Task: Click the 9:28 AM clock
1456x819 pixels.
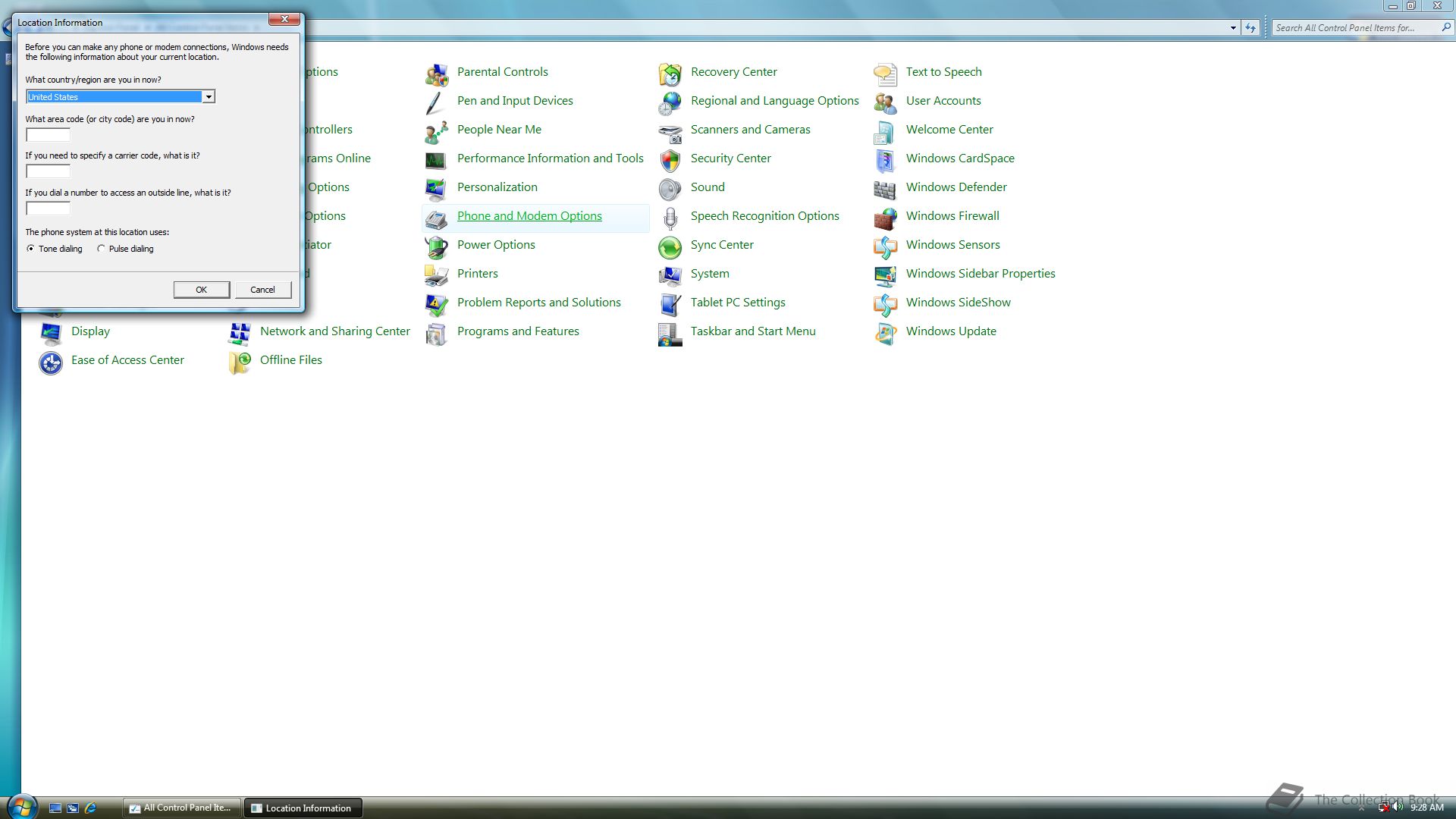Action: point(1427,808)
